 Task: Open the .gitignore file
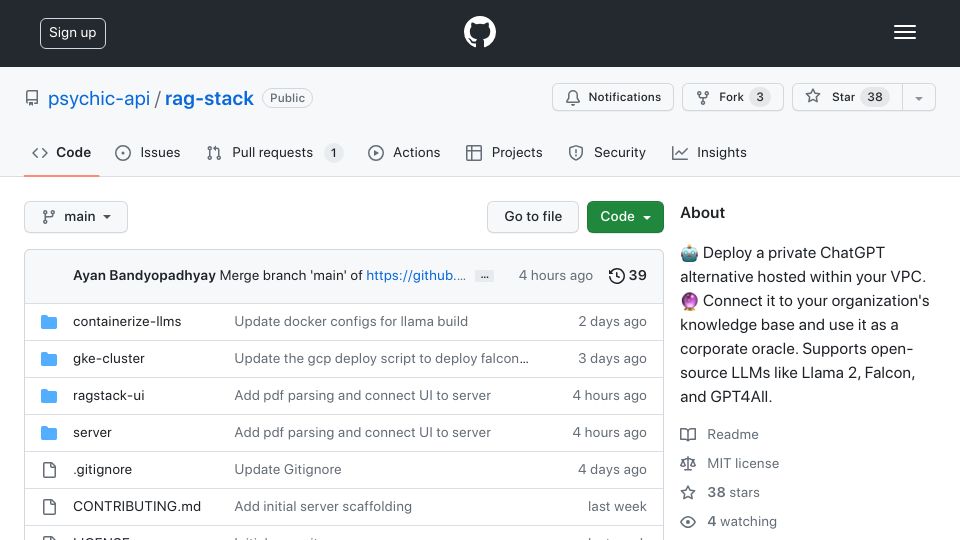click(102, 470)
